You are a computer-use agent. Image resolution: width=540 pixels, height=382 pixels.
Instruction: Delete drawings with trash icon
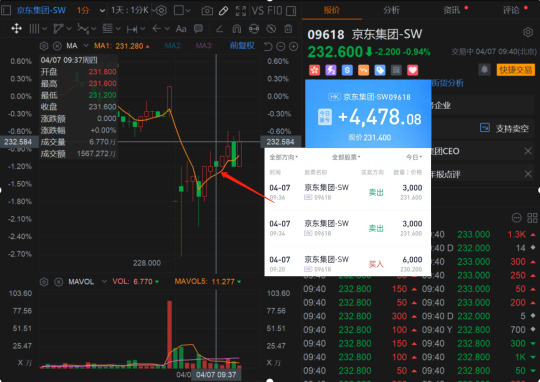pos(288,29)
